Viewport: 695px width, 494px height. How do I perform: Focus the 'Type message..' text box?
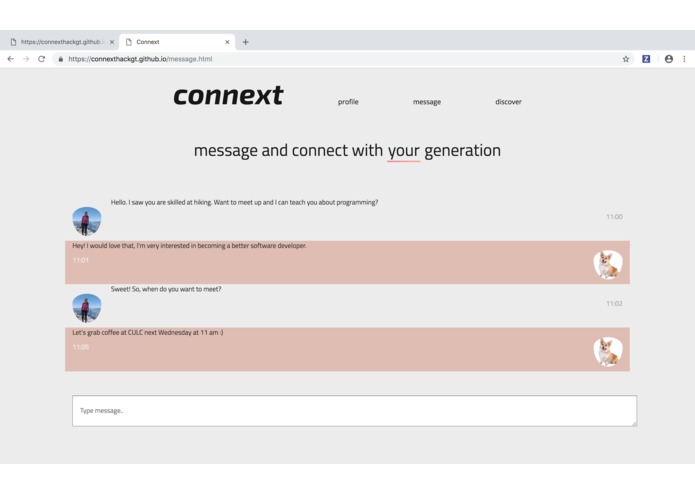[355, 411]
